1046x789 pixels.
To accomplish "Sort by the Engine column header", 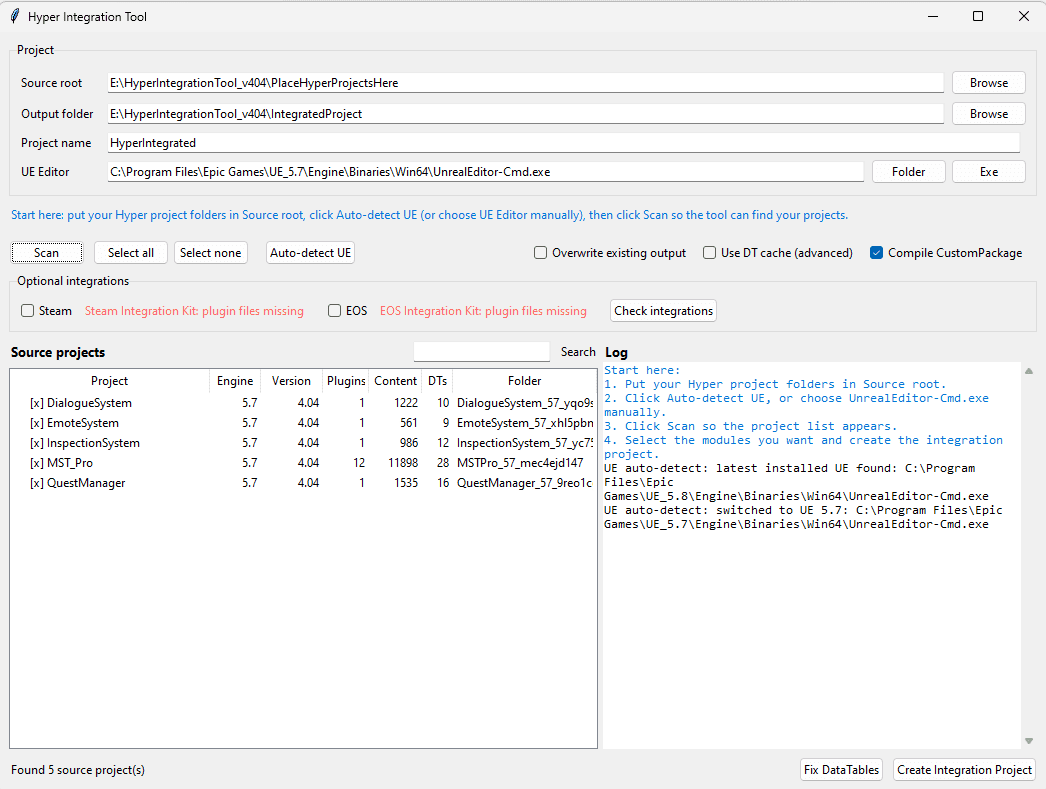I will click(x=235, y=381).
